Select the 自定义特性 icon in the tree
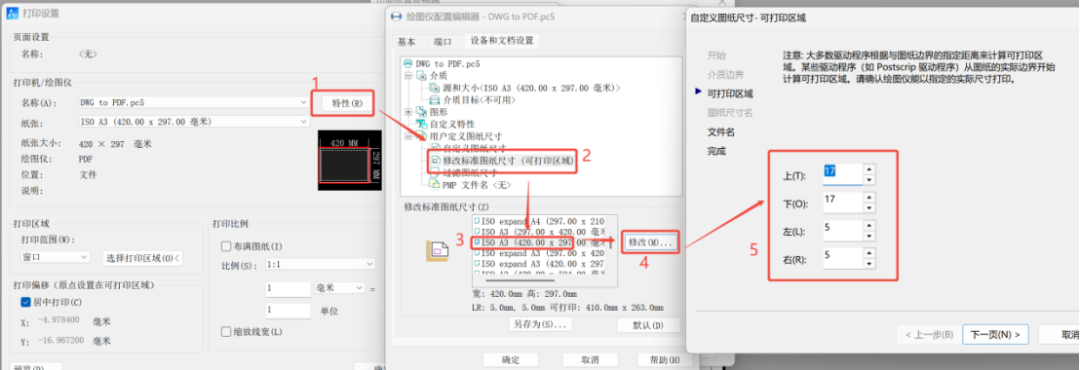The height and width of the screenshot is (370, 1080). click(422, 124)
